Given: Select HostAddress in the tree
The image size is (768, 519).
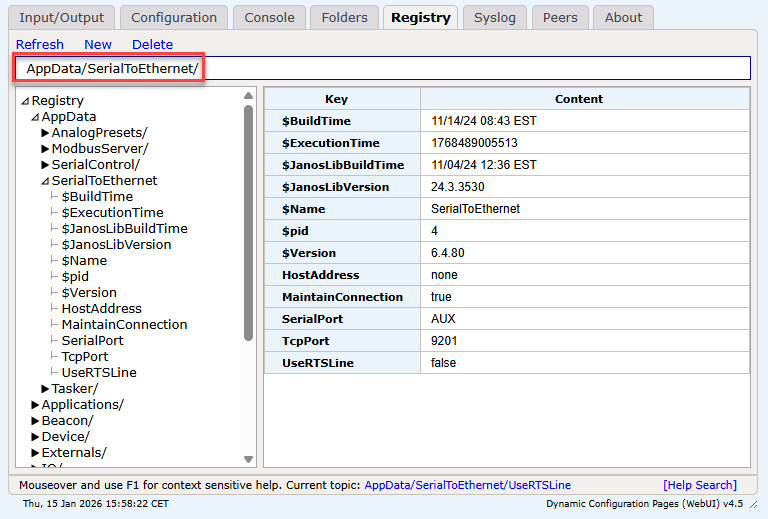Looking at the screenshot, I should point(101,309).
